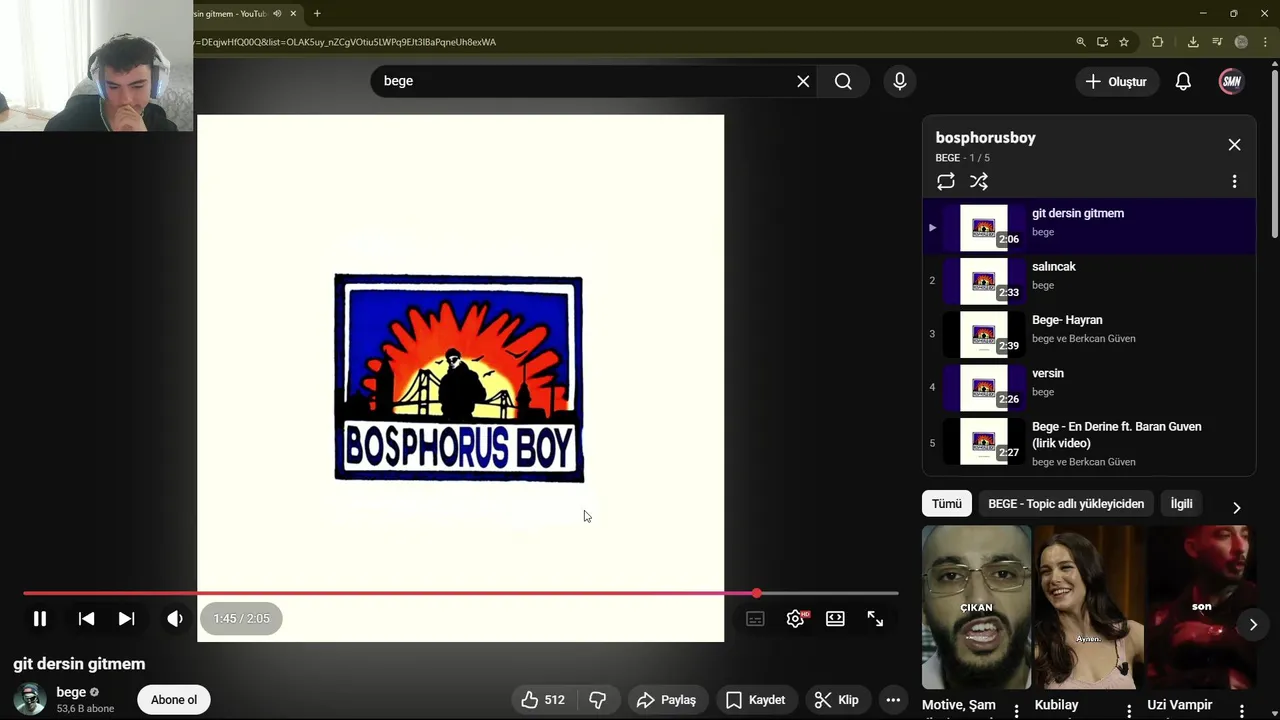This screenshot has width=1280, height=720.
Task: Open the browser media control icon
Action: [1217, 42]
